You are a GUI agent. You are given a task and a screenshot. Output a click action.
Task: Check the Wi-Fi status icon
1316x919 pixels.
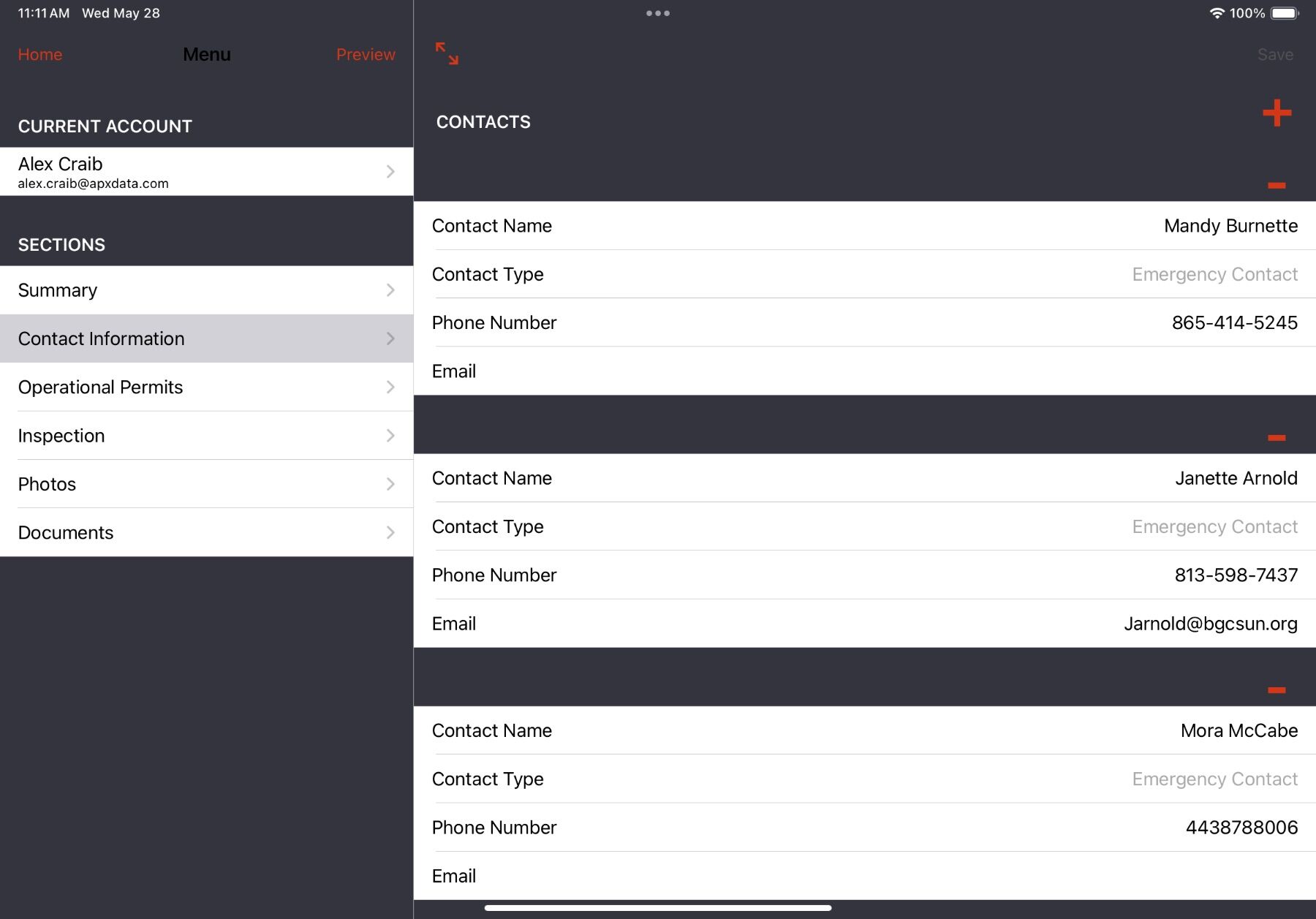pos(1216,12)
